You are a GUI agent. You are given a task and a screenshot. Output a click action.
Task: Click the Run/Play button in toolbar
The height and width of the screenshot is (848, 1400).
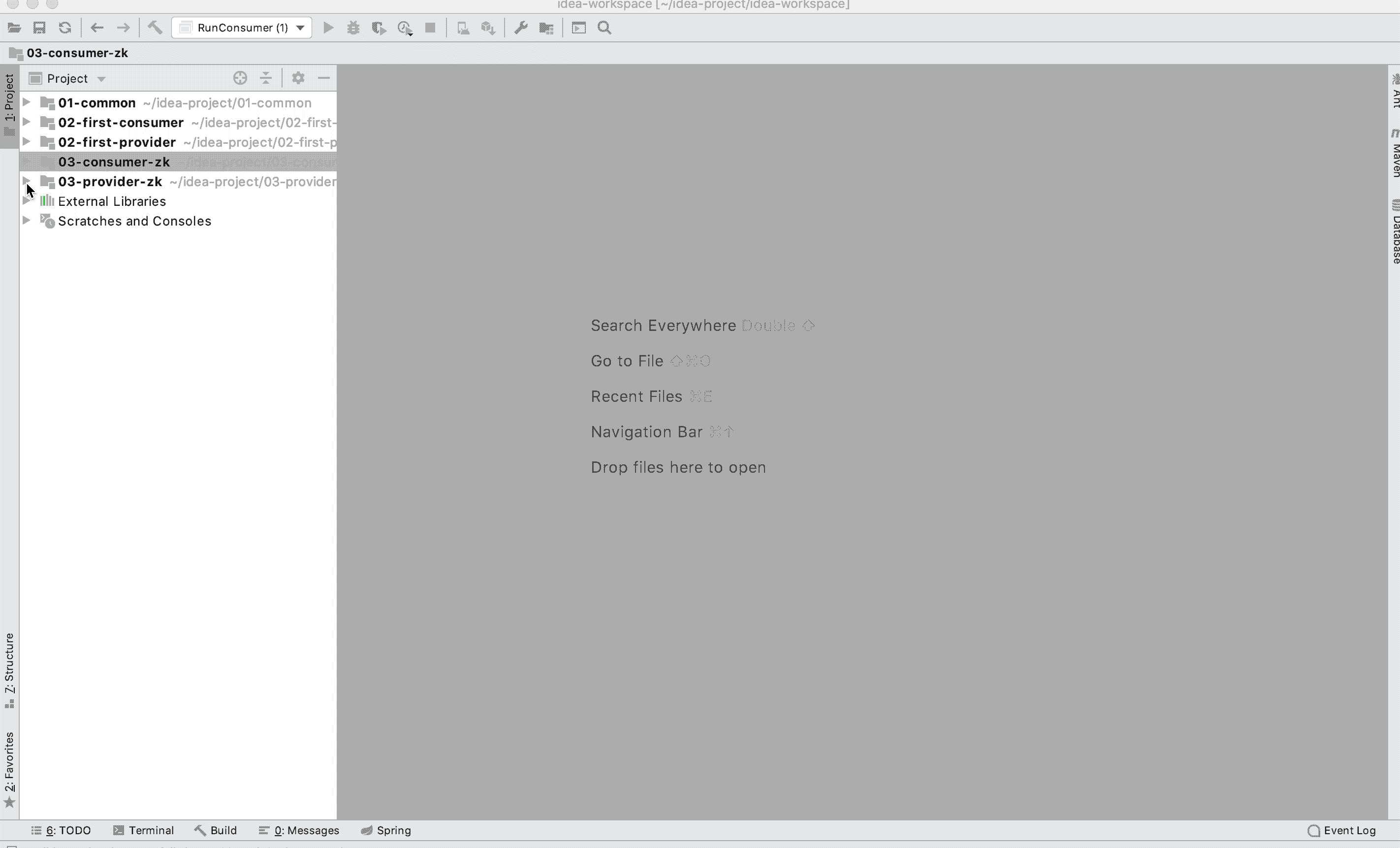[x=328, y=27]
